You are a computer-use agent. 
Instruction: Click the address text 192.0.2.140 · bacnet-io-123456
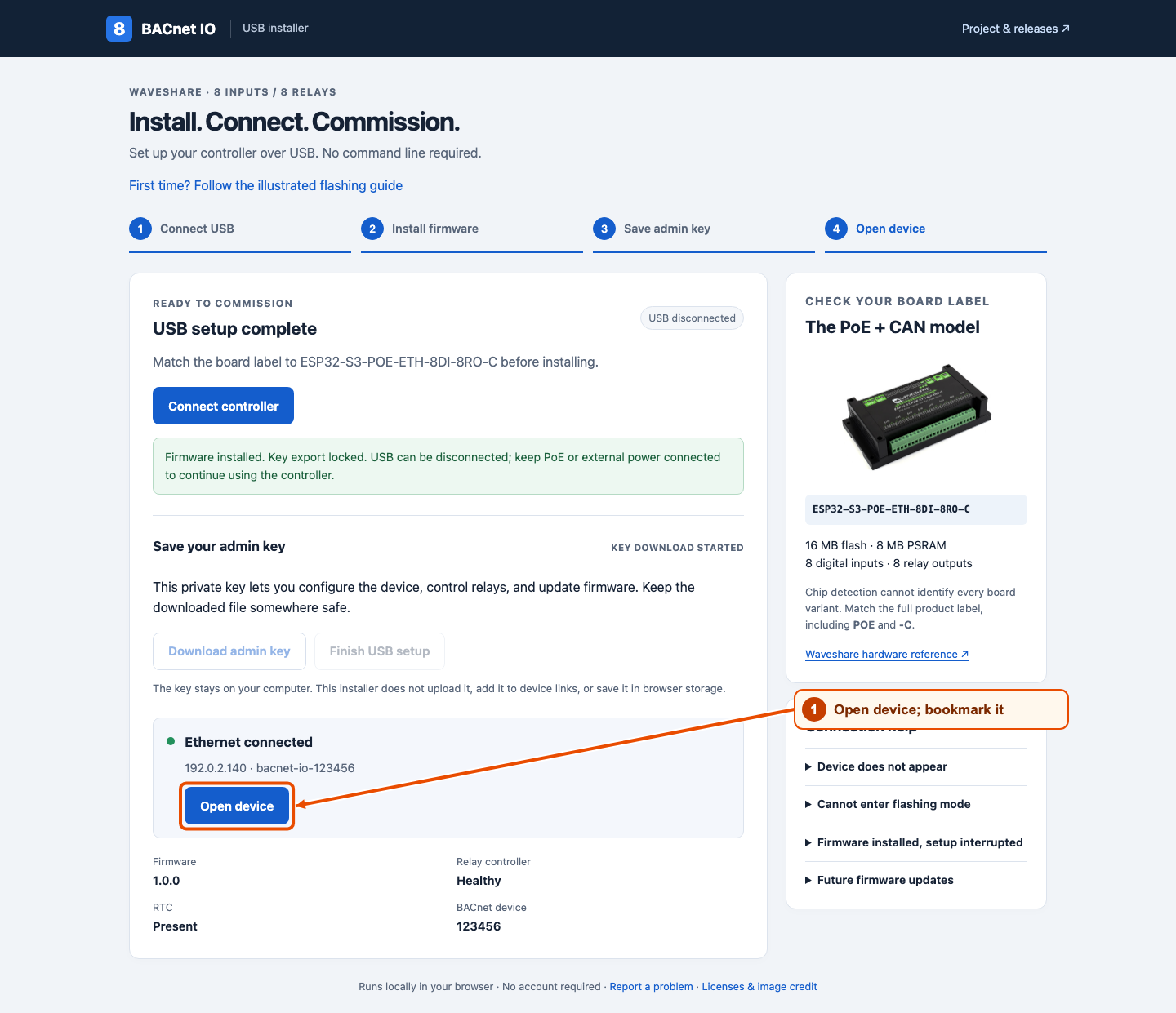[x=269, y=768]
